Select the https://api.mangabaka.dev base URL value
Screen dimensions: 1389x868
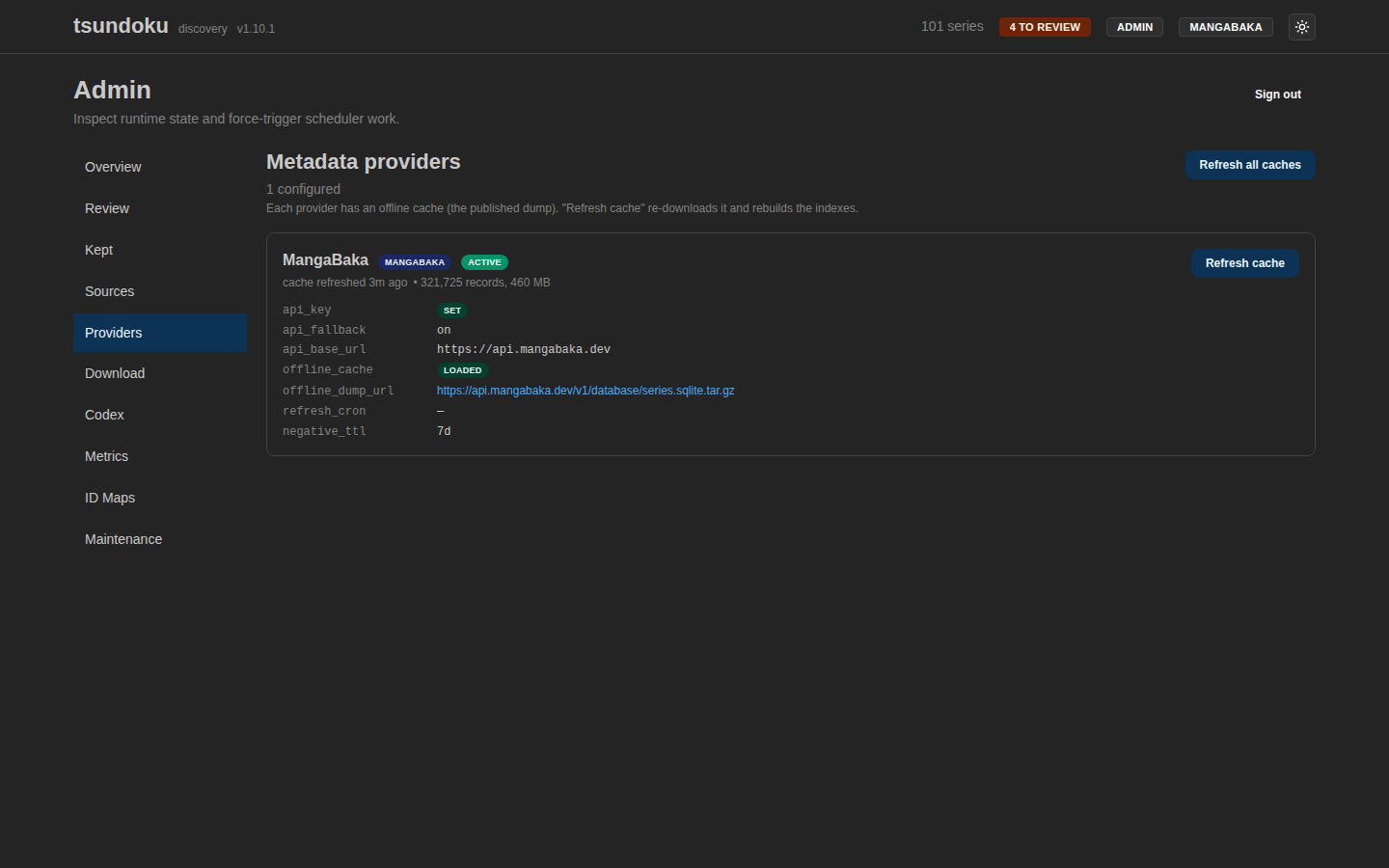pyautogui.click(x=524, y=349)
